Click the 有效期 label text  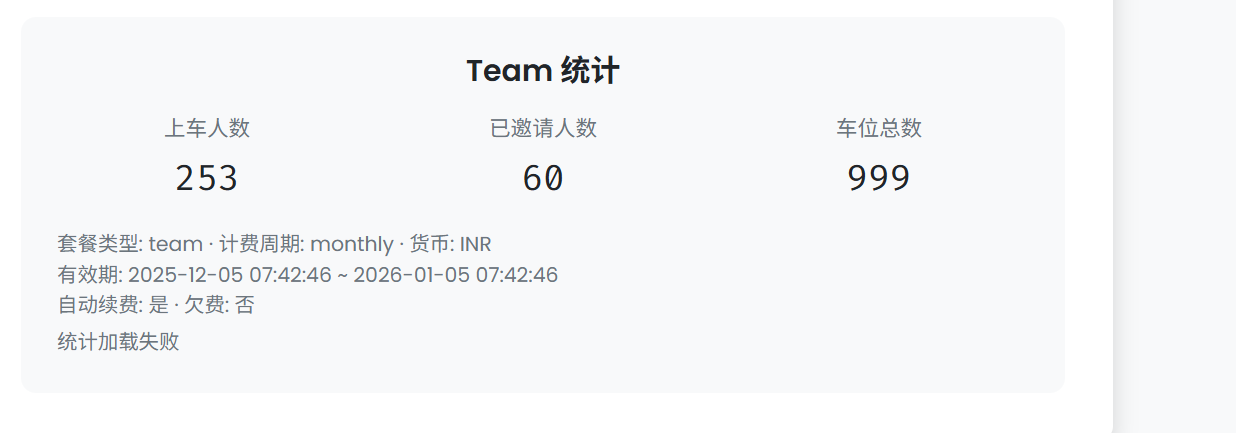click(x=89, y=275)
